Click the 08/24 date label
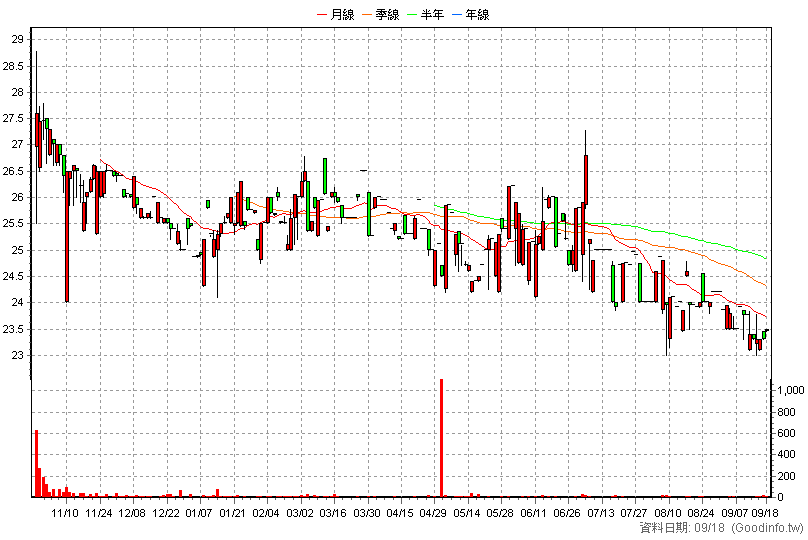 click(x=701, y=513)
